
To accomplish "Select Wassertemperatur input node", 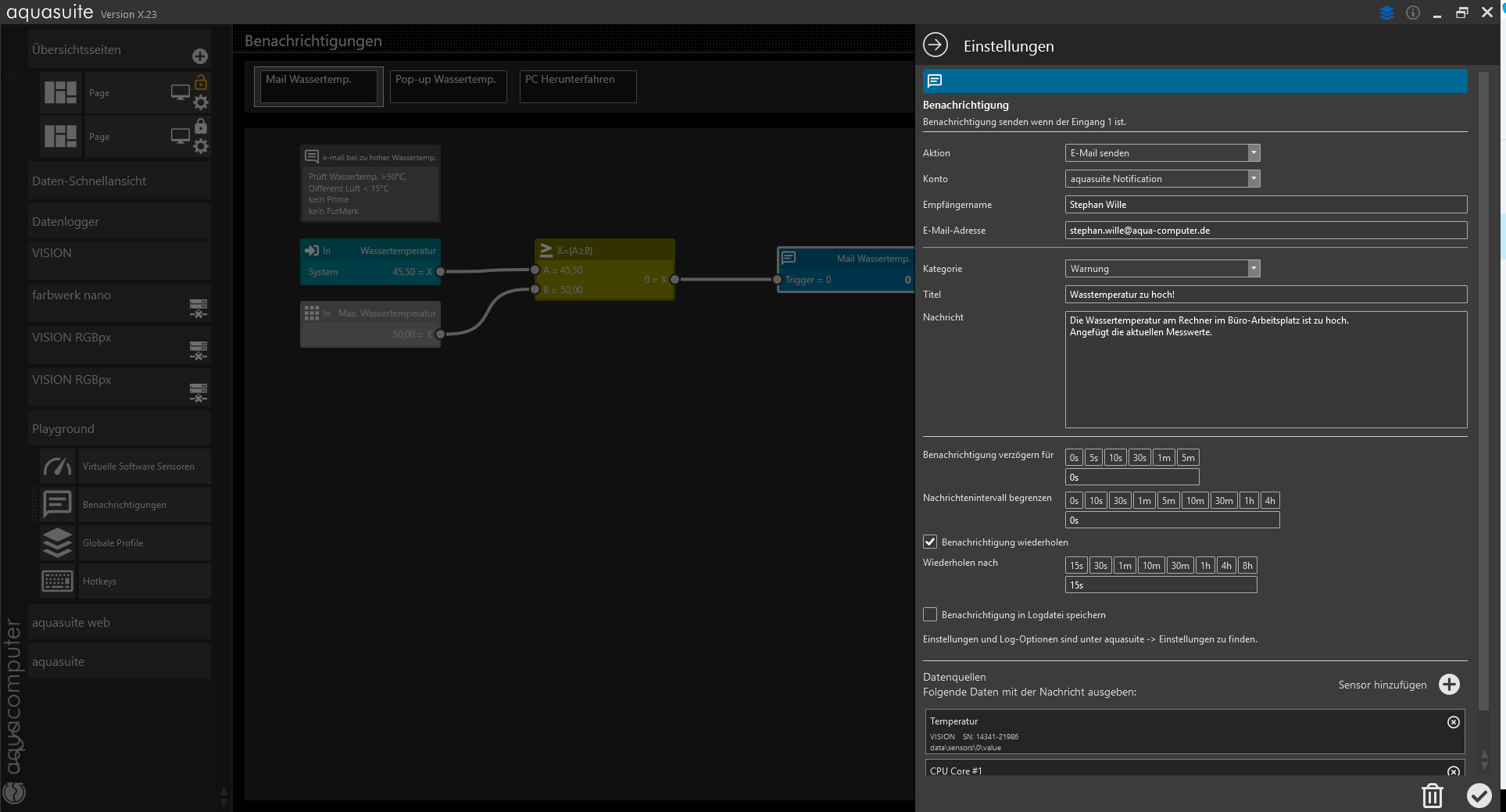I will 370,261.
